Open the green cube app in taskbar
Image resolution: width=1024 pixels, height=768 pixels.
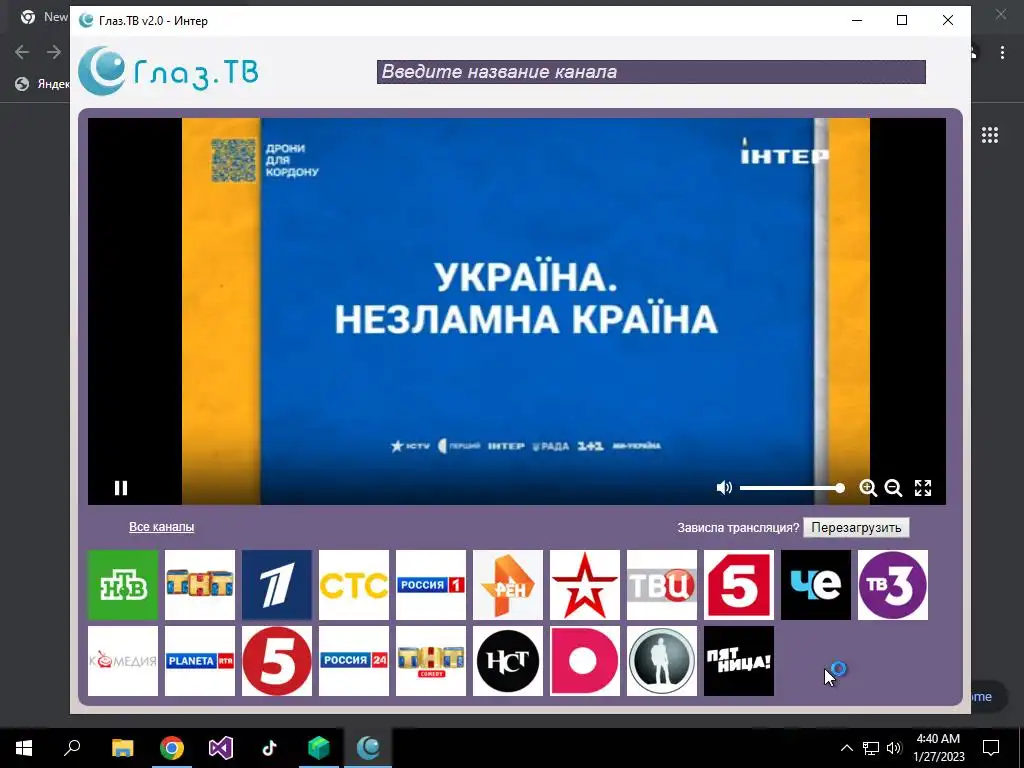pos(319,748)
